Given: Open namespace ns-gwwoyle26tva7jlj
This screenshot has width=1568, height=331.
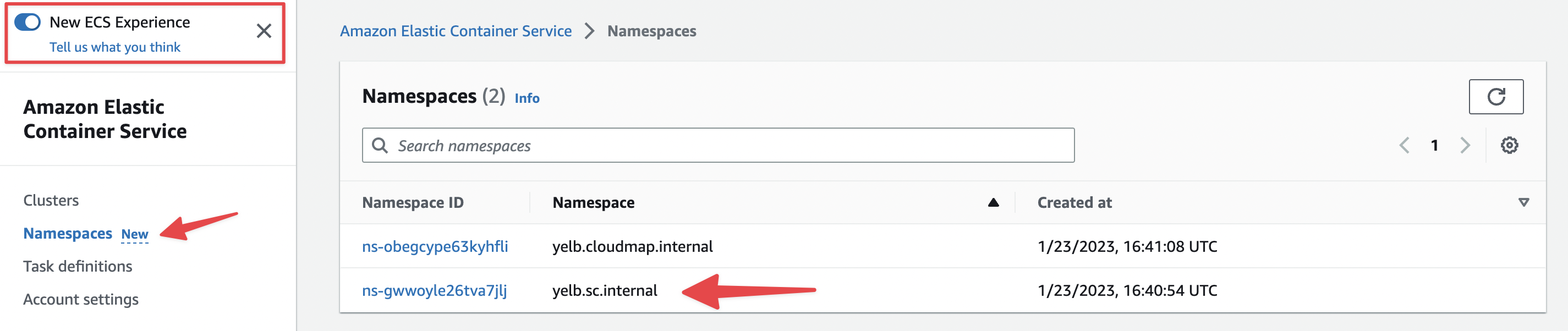Looking at the screenshot, I should coord(434,290).
